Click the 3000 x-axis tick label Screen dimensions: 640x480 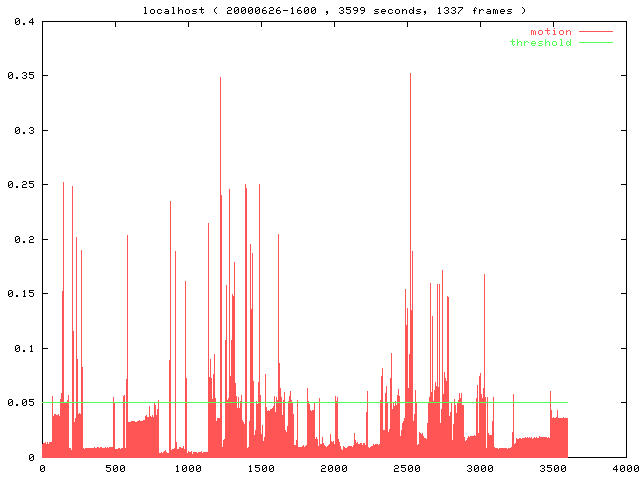coord(480,468)
